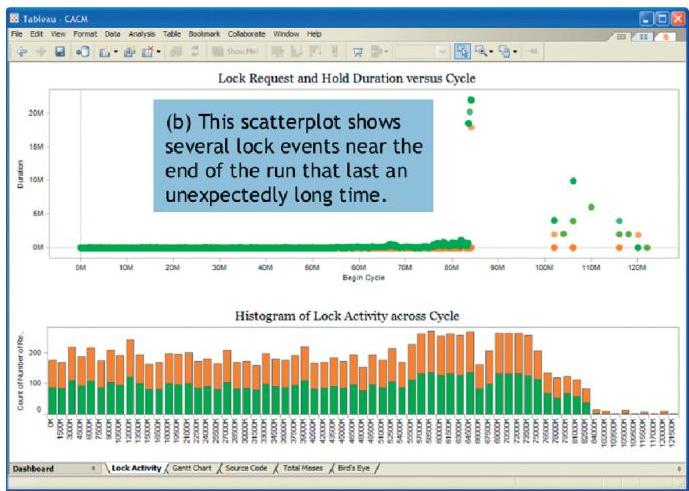Click the forward arrow toolbar icon
The width and height of the screenshot is (689, 491).
[x=41, y=49]
